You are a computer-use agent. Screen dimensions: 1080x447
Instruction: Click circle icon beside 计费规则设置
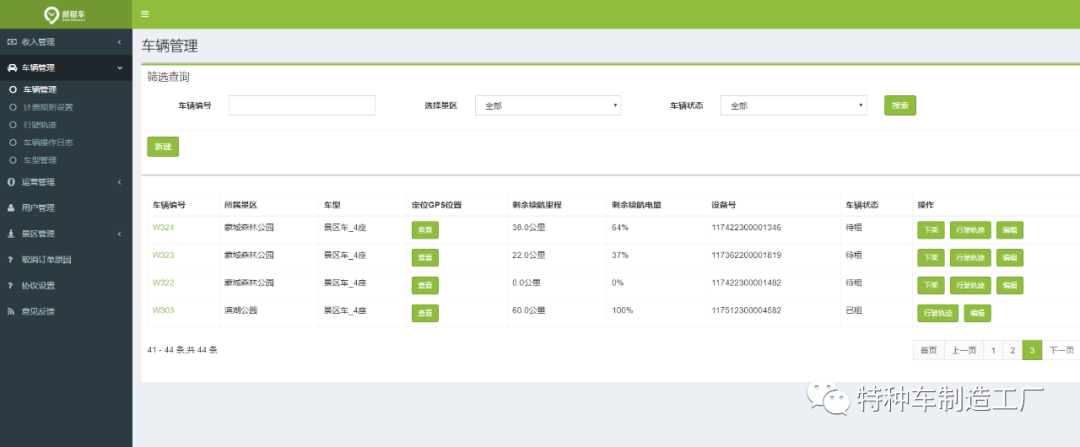click(12, 107)
